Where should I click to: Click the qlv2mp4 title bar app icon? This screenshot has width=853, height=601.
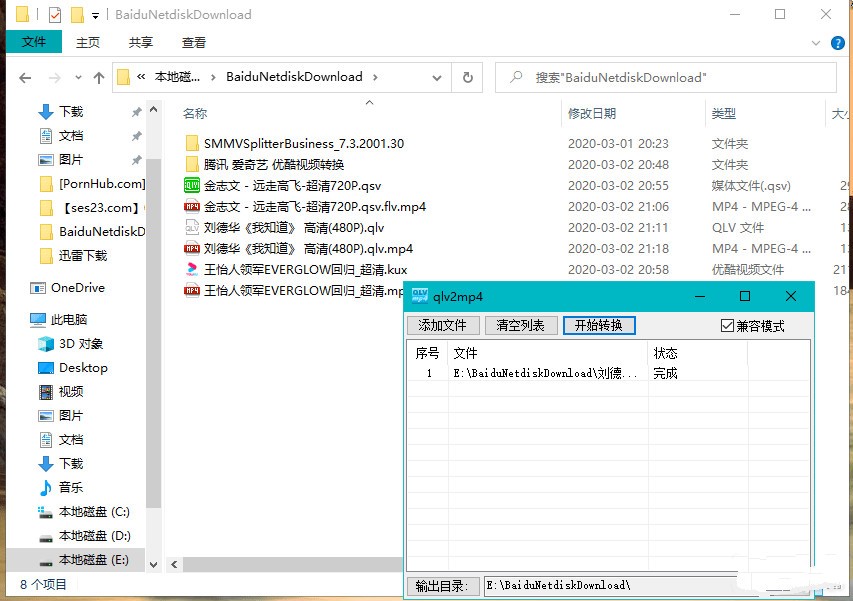click(419, 296)
